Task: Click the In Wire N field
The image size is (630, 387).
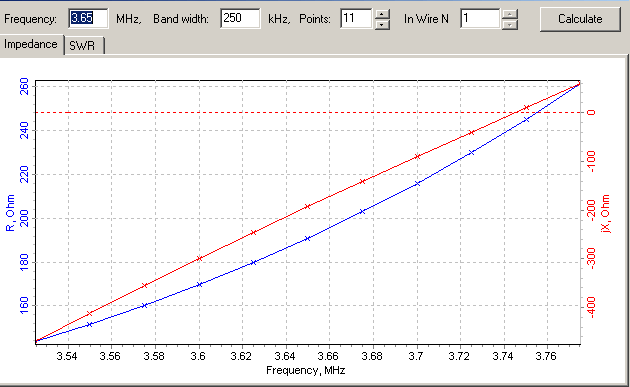Action: 480,18
